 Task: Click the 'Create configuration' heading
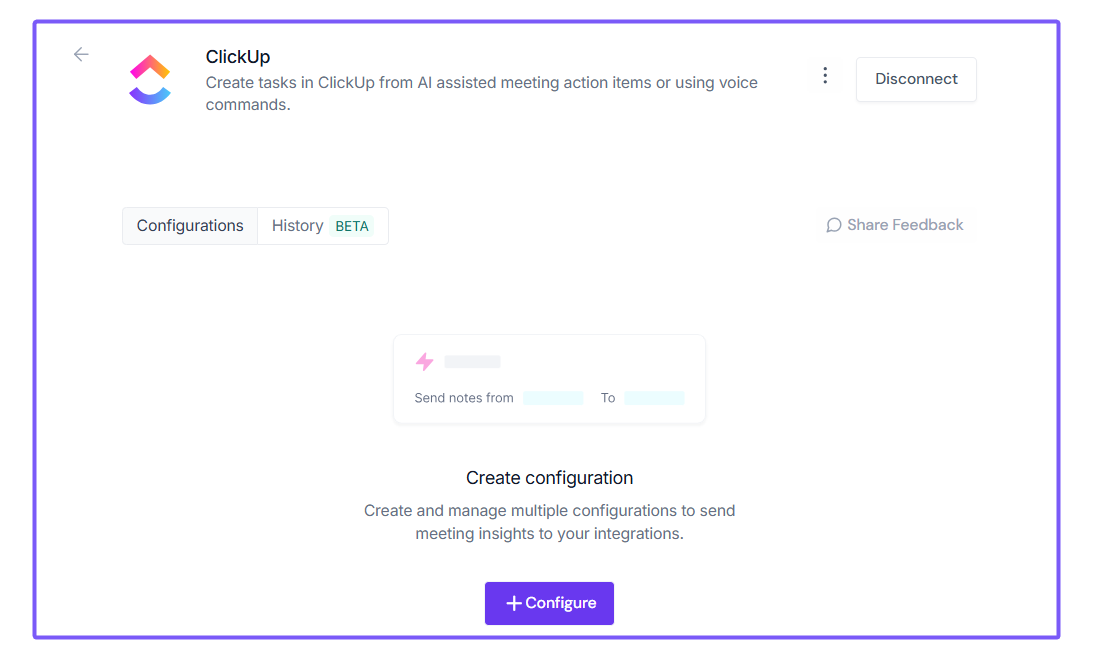point(549,478)
